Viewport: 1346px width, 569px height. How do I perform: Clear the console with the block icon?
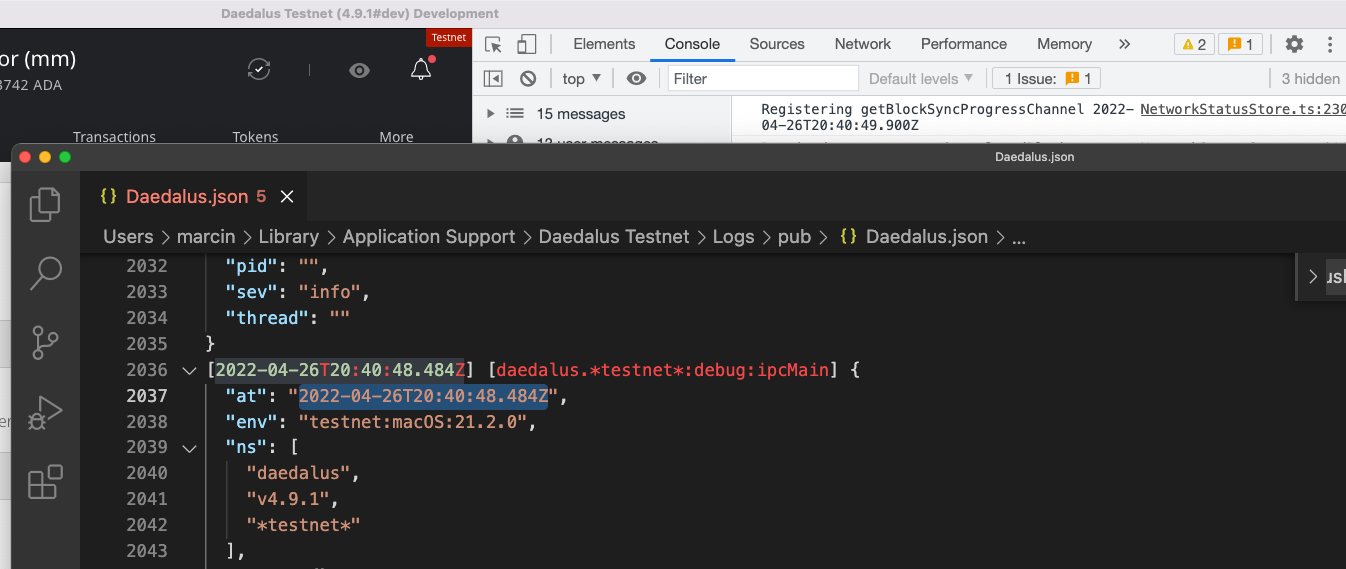pos(528,78)
